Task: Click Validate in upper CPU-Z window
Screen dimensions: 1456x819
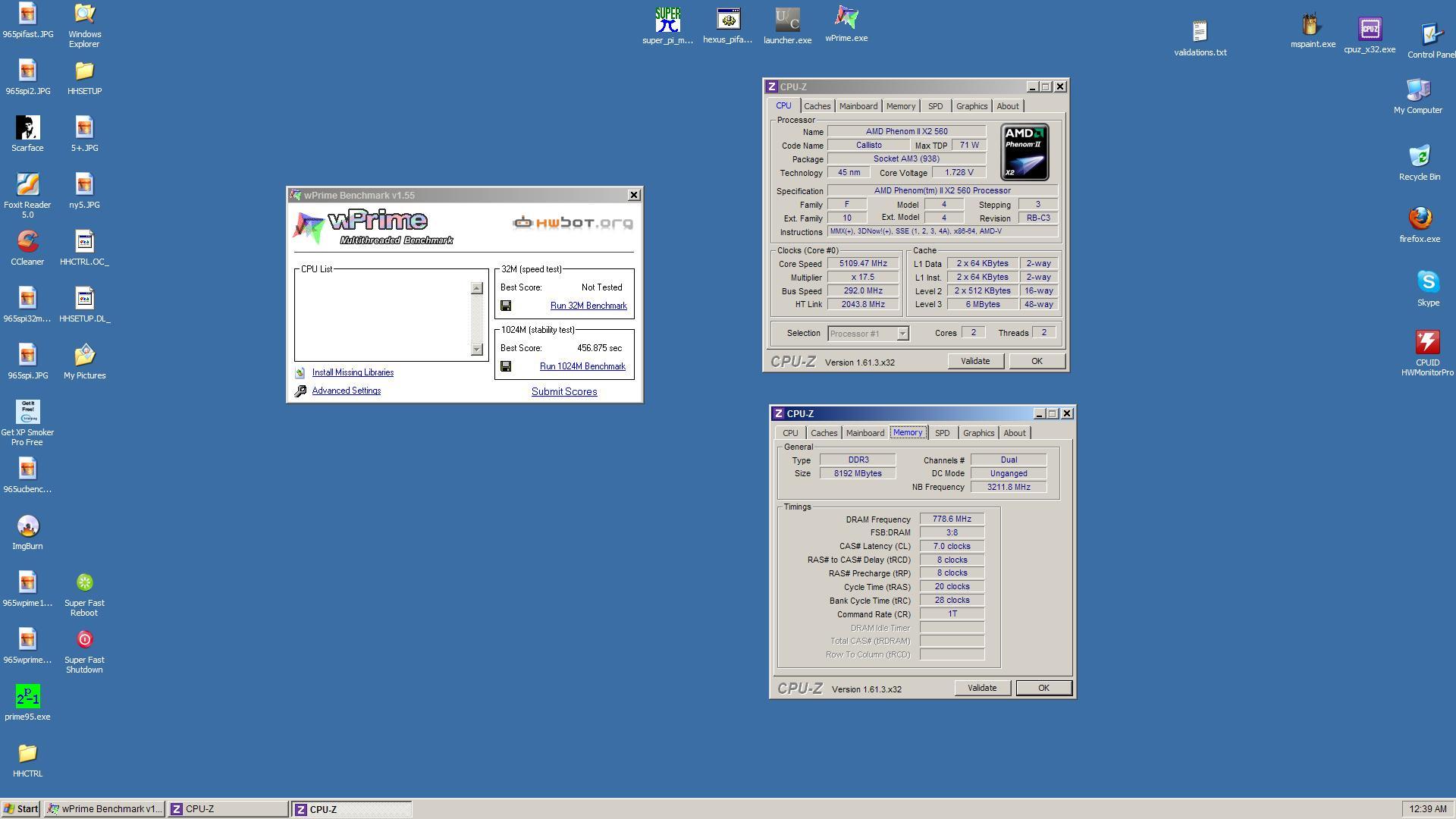Action: point(975,361)
